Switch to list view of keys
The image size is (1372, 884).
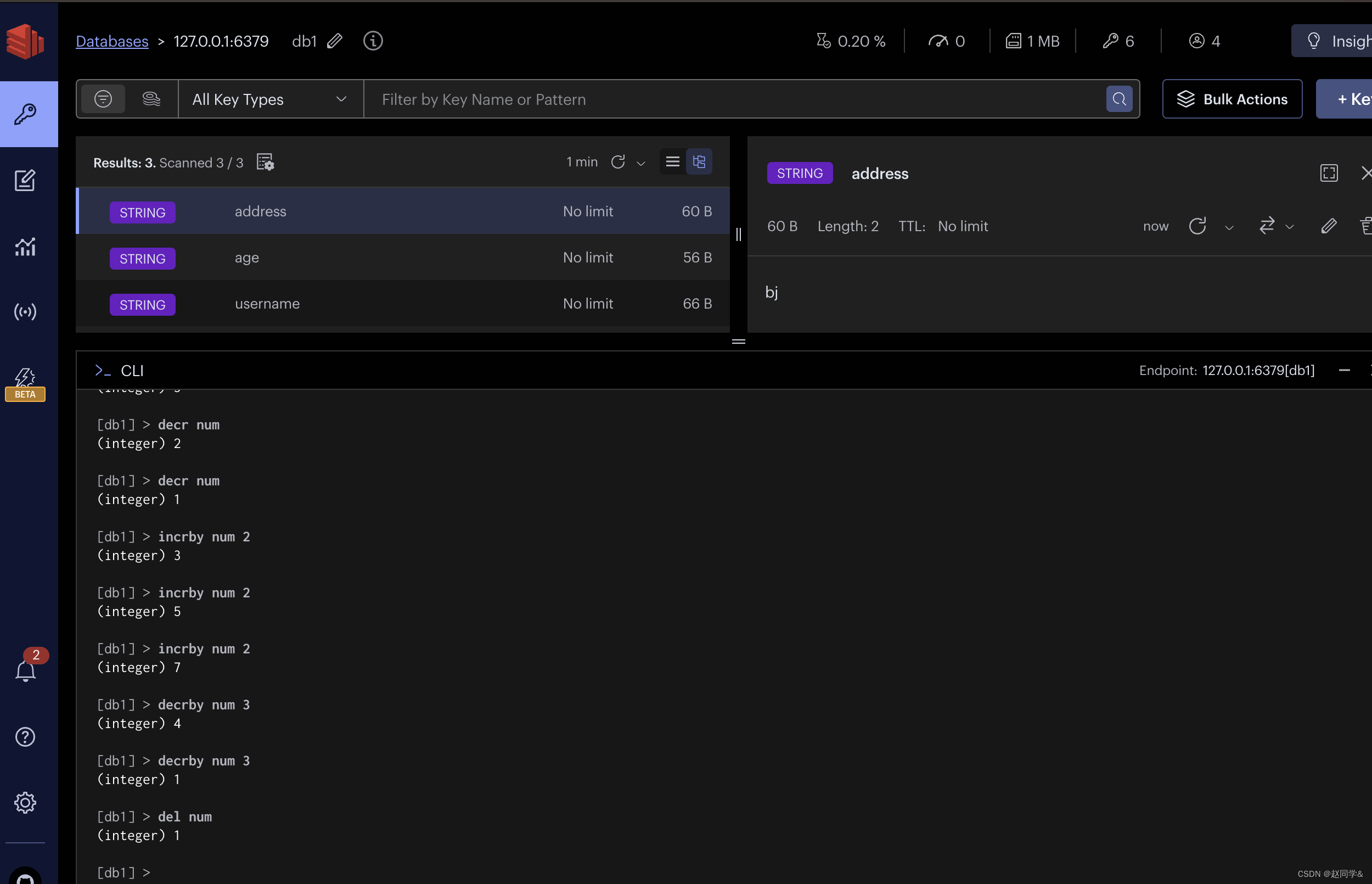[672, 162]
